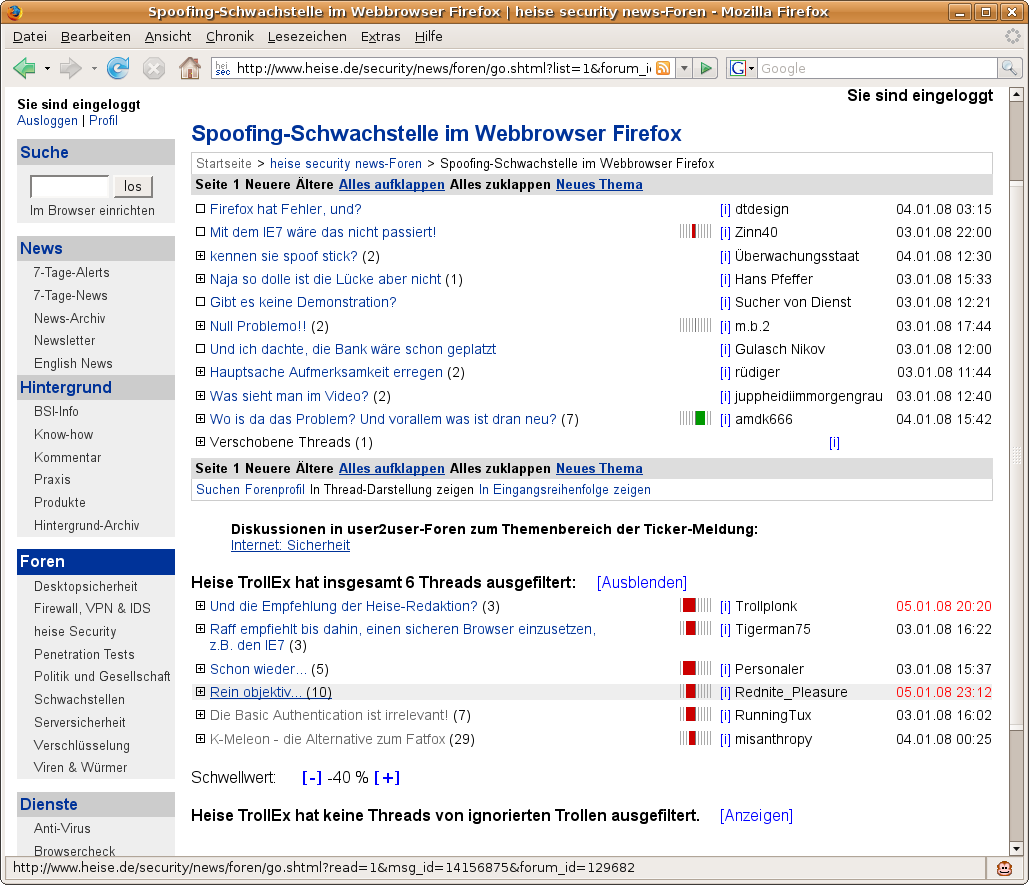The height and width of the screenshot is (885, 1029).
Task: Go back with the green arrow
Action: (x=24, y=68)
